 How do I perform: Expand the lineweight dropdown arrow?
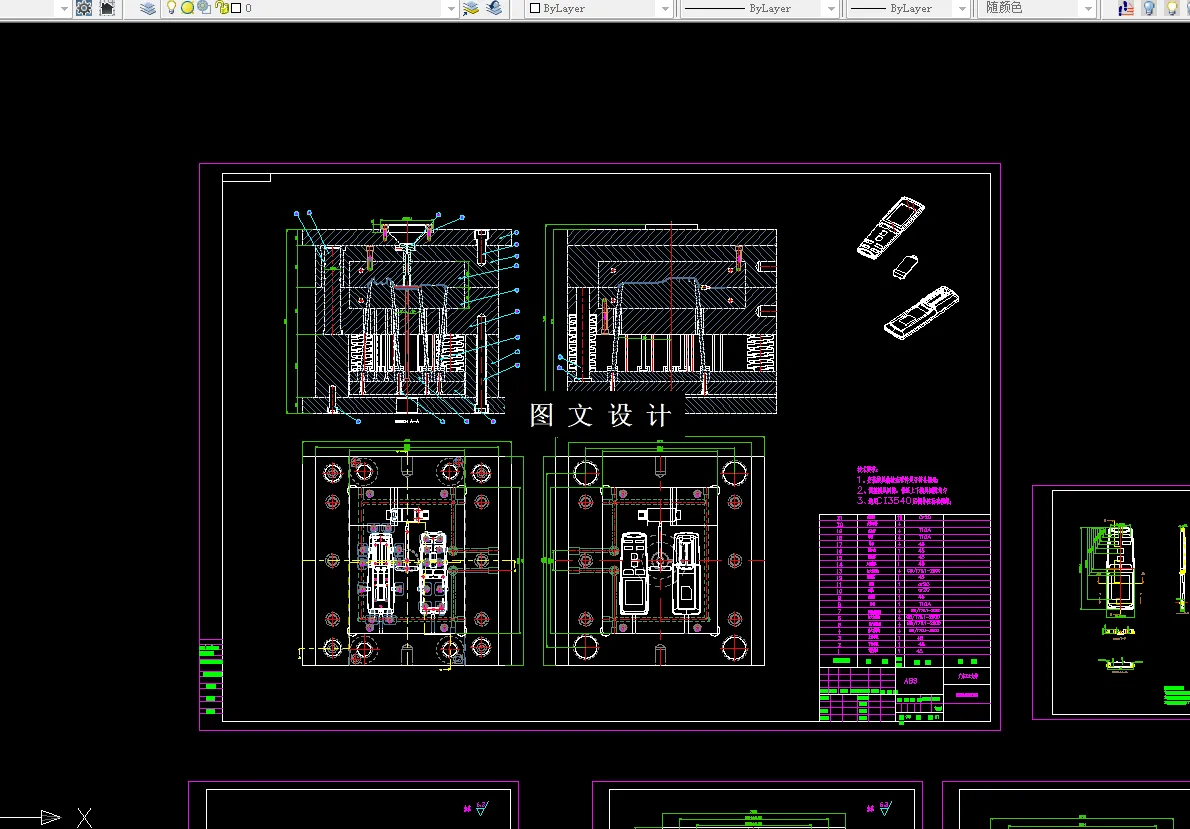(x=963, y=8)
